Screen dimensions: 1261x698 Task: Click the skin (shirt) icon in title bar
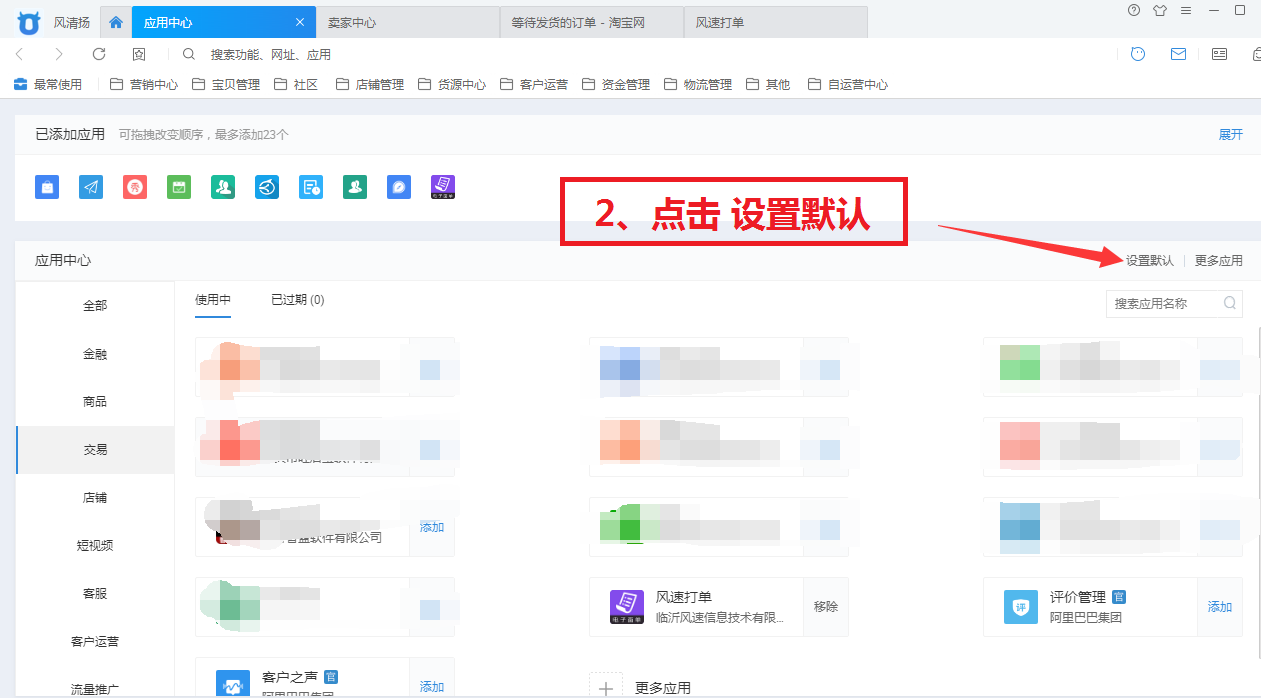1159,11
